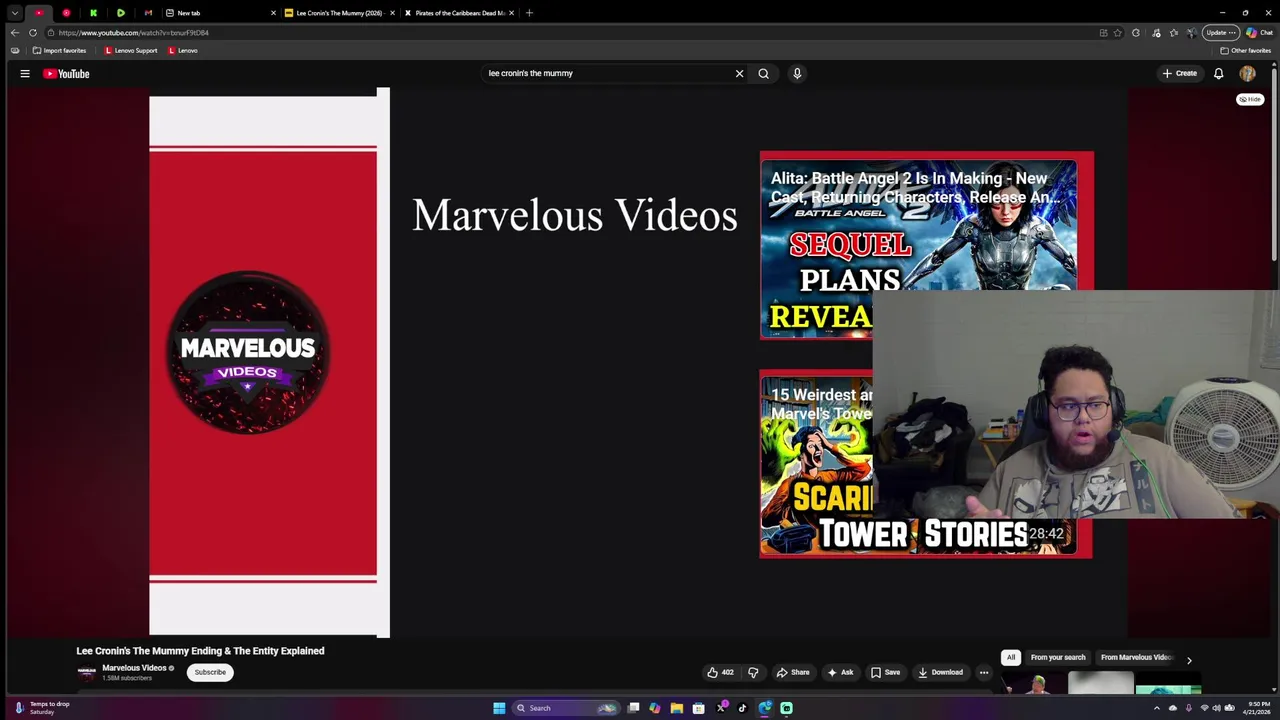This screenshot has height=720, width=1280.
Task: Open the Ask AI button
Action: pyautogui.click(x=840, y=672)
